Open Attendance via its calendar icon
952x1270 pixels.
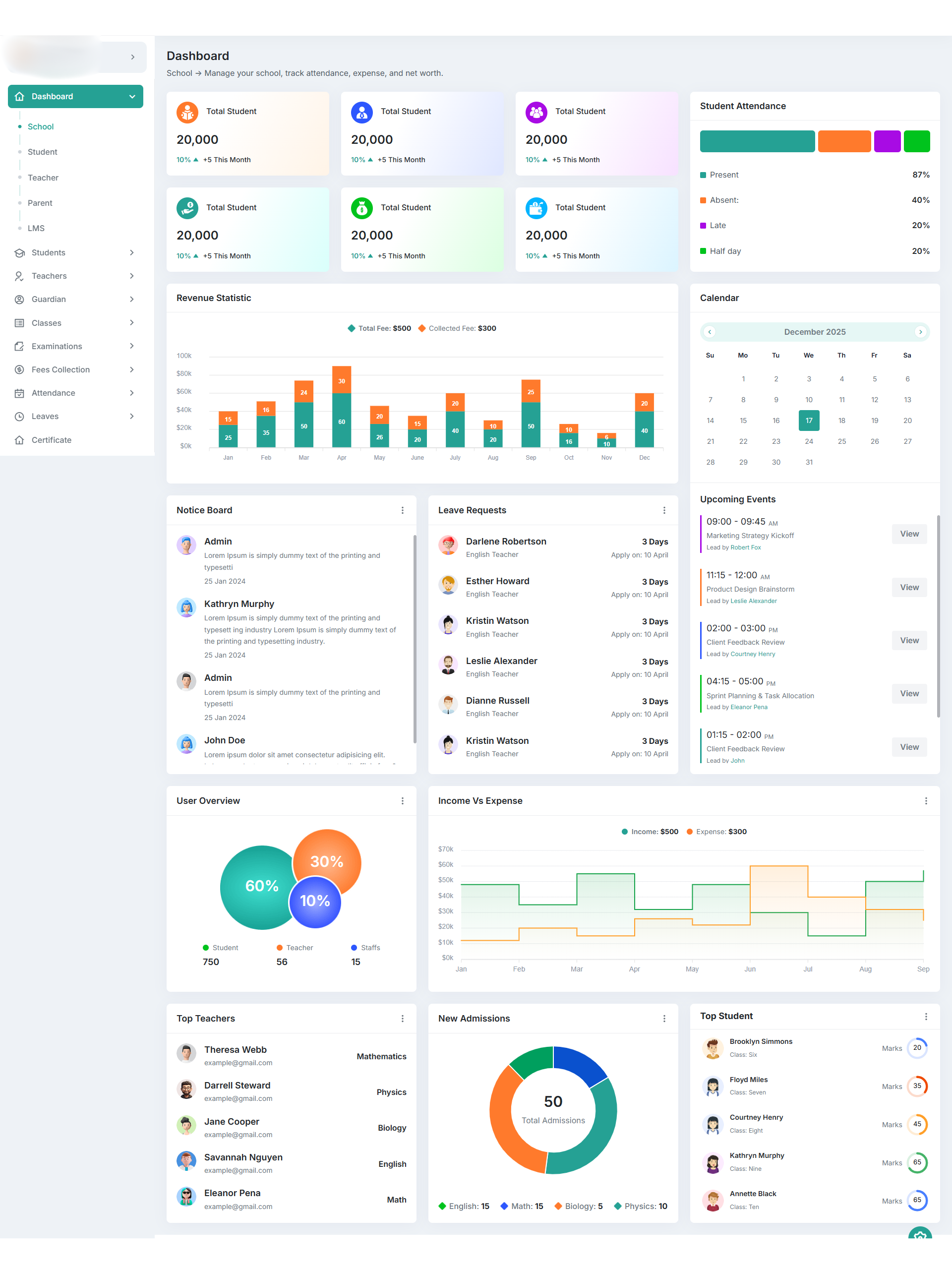(x=19, y=393)
